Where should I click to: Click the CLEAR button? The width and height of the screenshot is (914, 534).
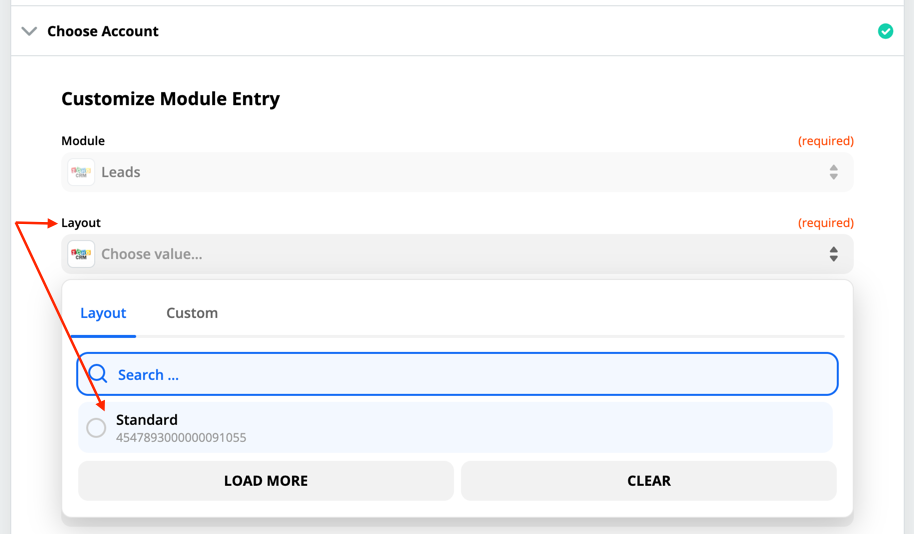pyautogui.click(x=649, y=480)
